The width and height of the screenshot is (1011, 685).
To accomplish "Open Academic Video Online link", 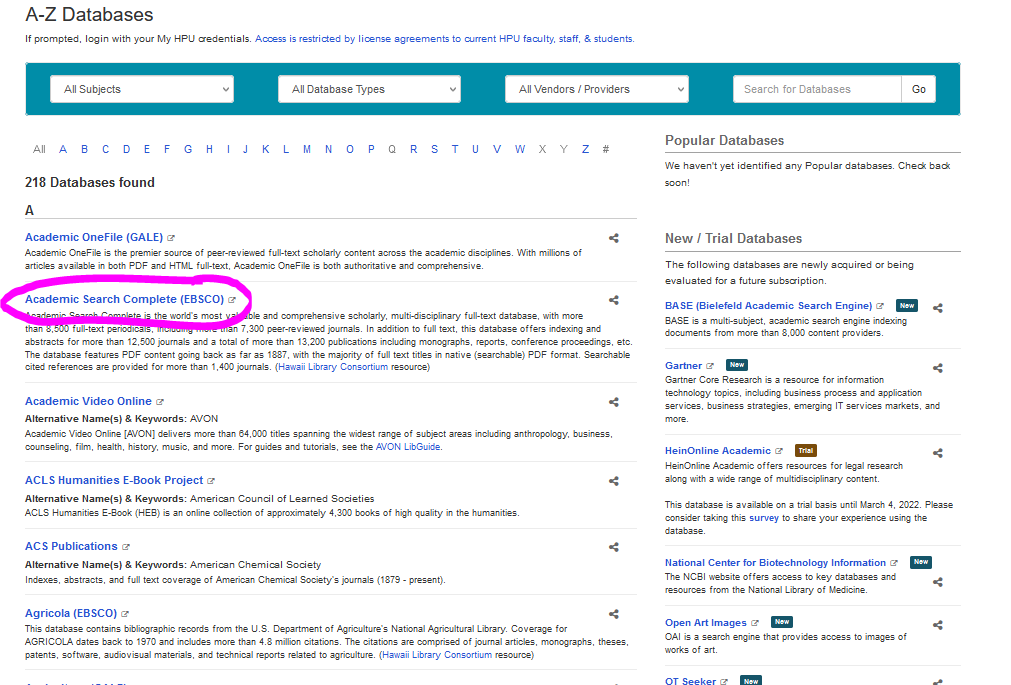I will 88,401.
